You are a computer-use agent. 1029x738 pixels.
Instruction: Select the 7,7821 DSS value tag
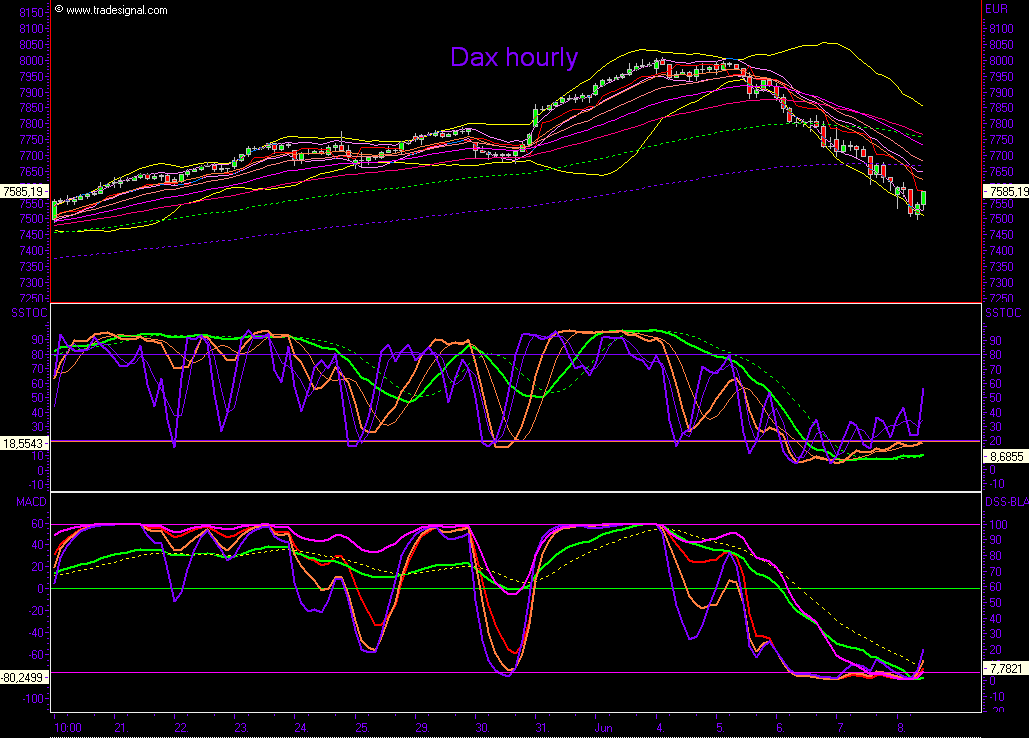point(1004,667)
